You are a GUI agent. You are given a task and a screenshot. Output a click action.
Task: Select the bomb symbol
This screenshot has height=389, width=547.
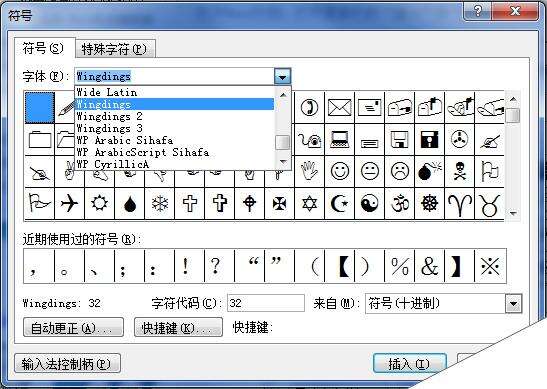pyautogui.click(x=429, y=171)
